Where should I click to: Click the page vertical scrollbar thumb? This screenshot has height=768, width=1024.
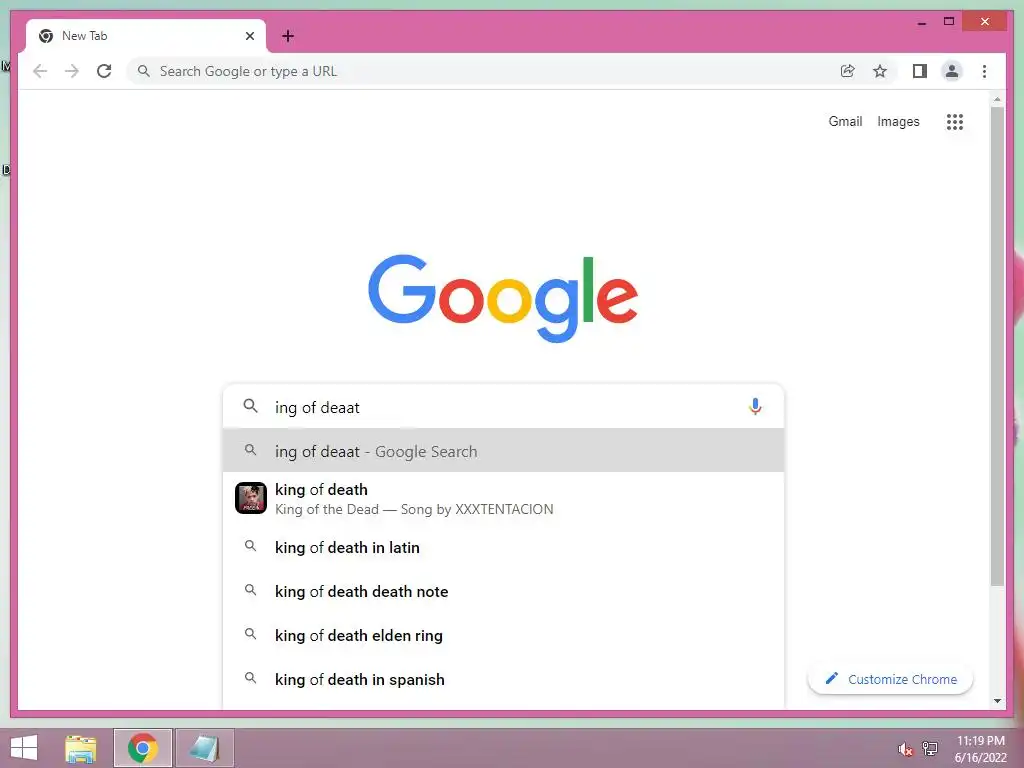997,346
